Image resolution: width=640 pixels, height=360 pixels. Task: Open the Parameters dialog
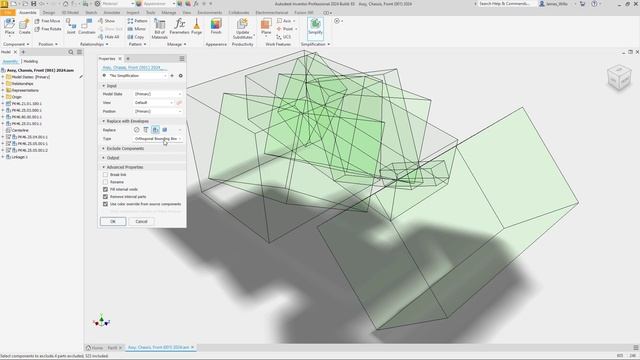tap(180, 27)
